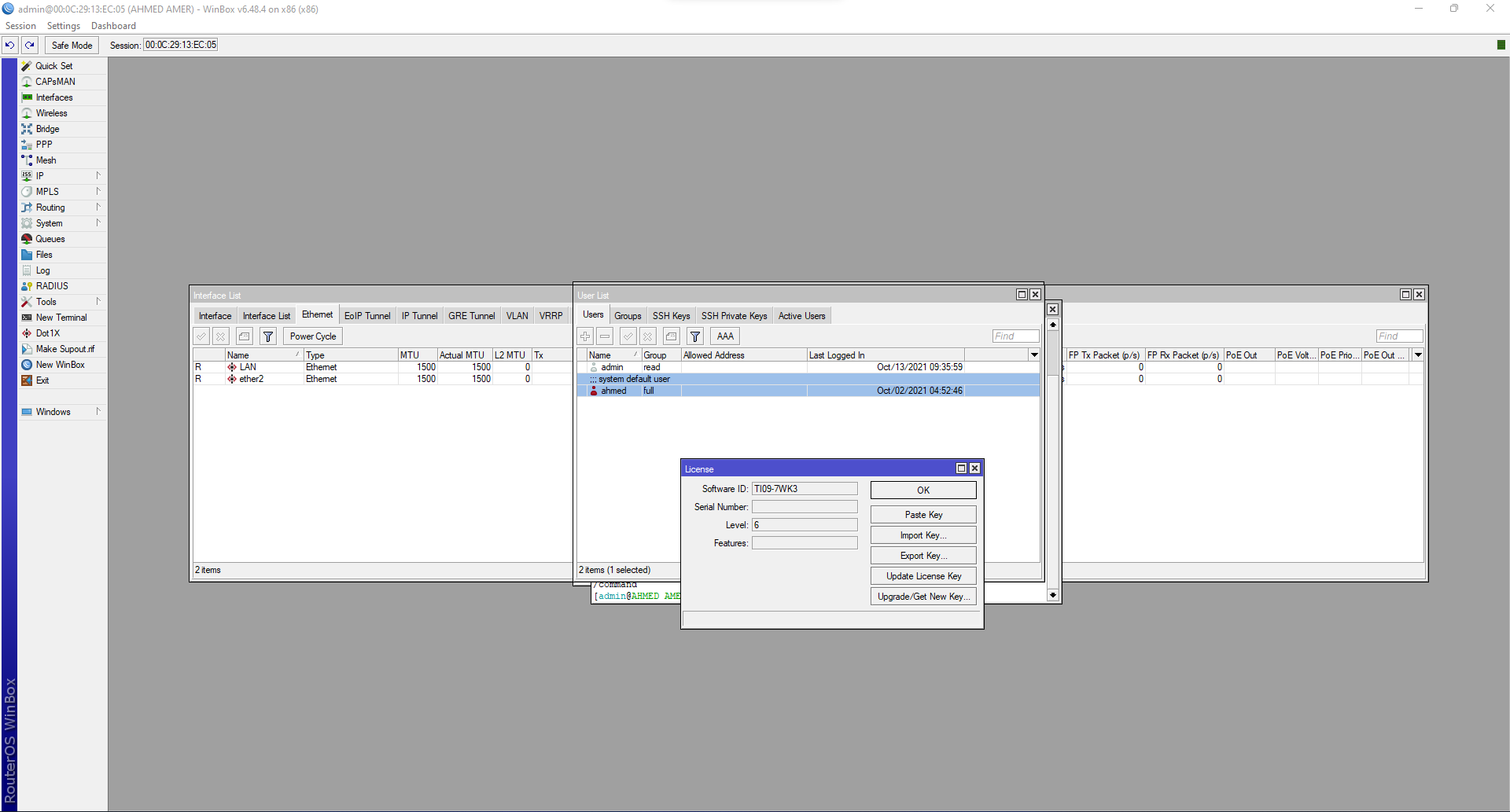
Task: Open New Terminal from the sidebar
Action: 61,318
